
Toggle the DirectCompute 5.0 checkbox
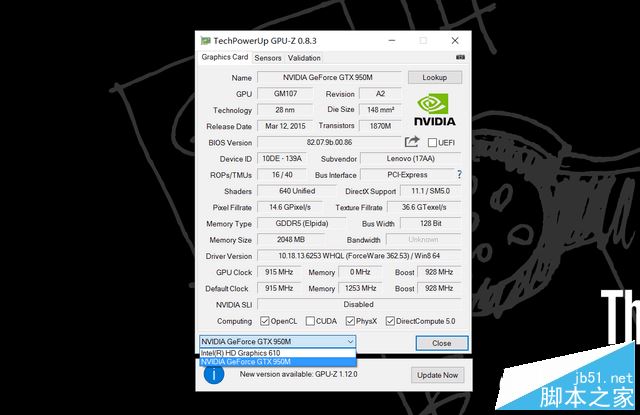390,321
